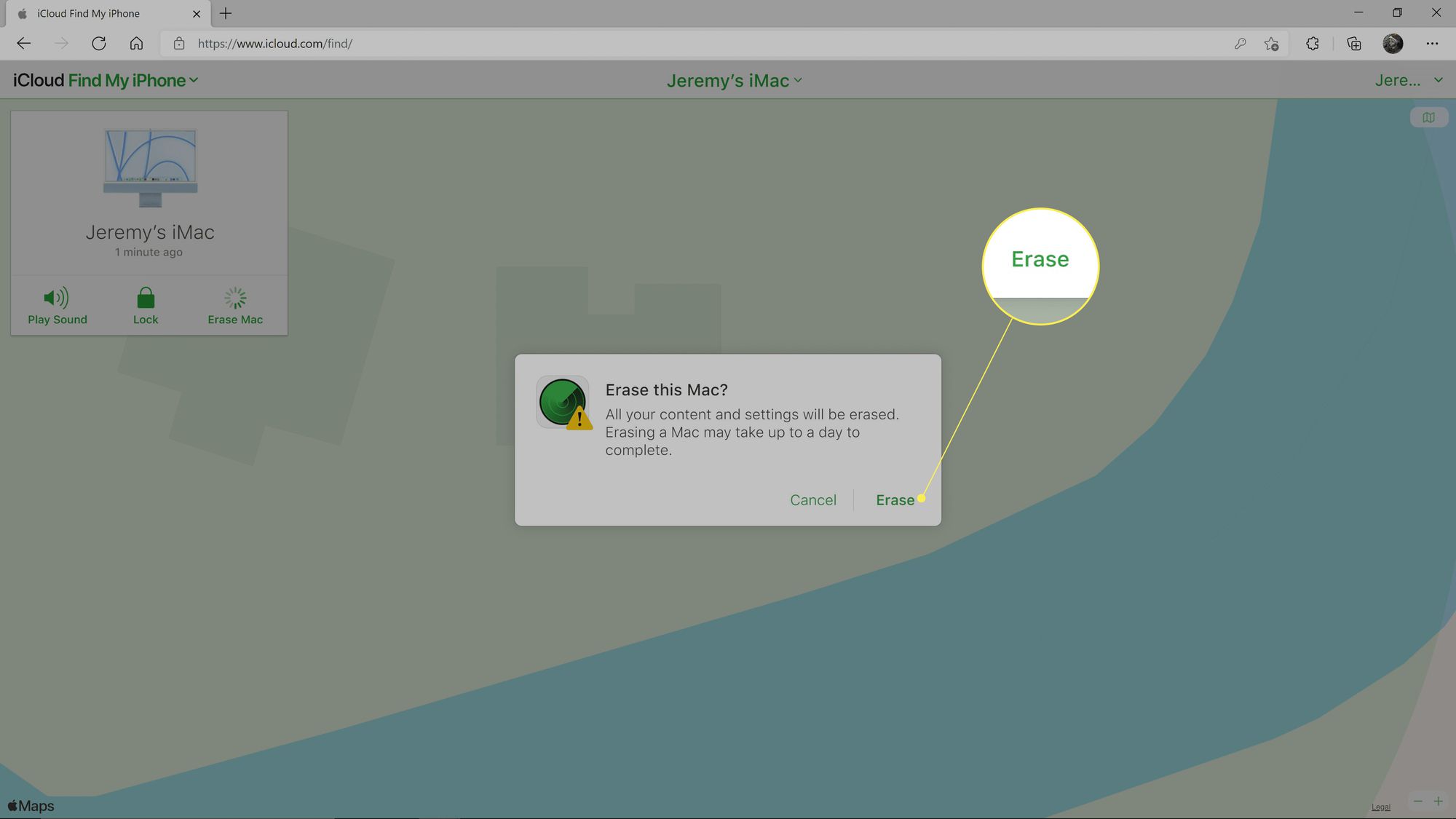The height and width of the screenshot is (819, 1456).
Task: Open the browser home page
Action: 136,44
